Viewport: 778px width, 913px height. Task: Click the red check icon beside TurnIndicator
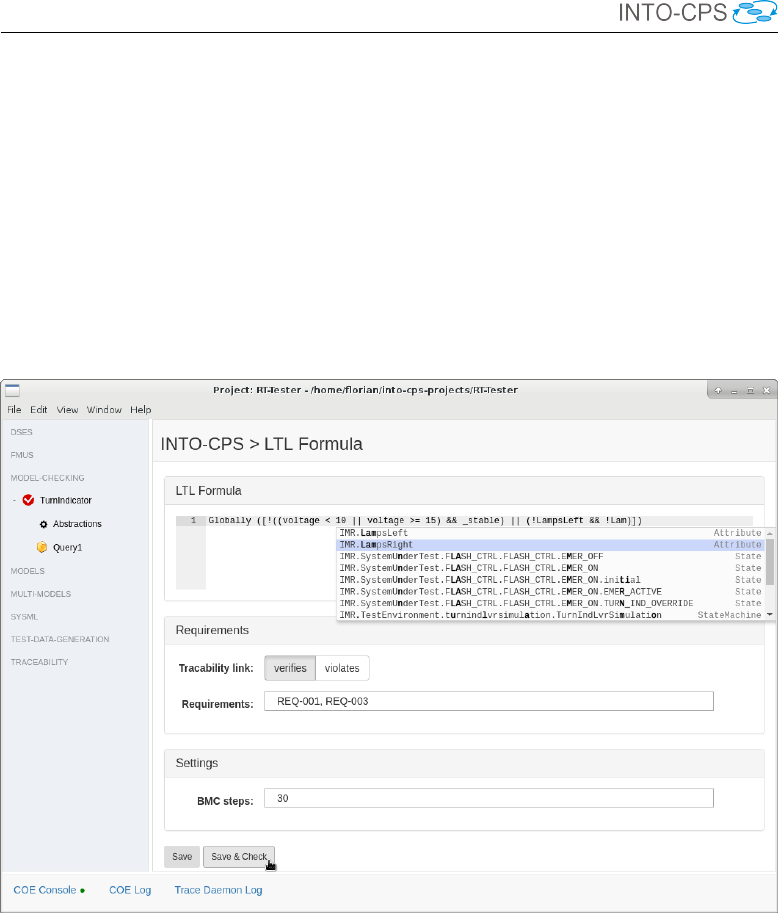coord(28,500)
